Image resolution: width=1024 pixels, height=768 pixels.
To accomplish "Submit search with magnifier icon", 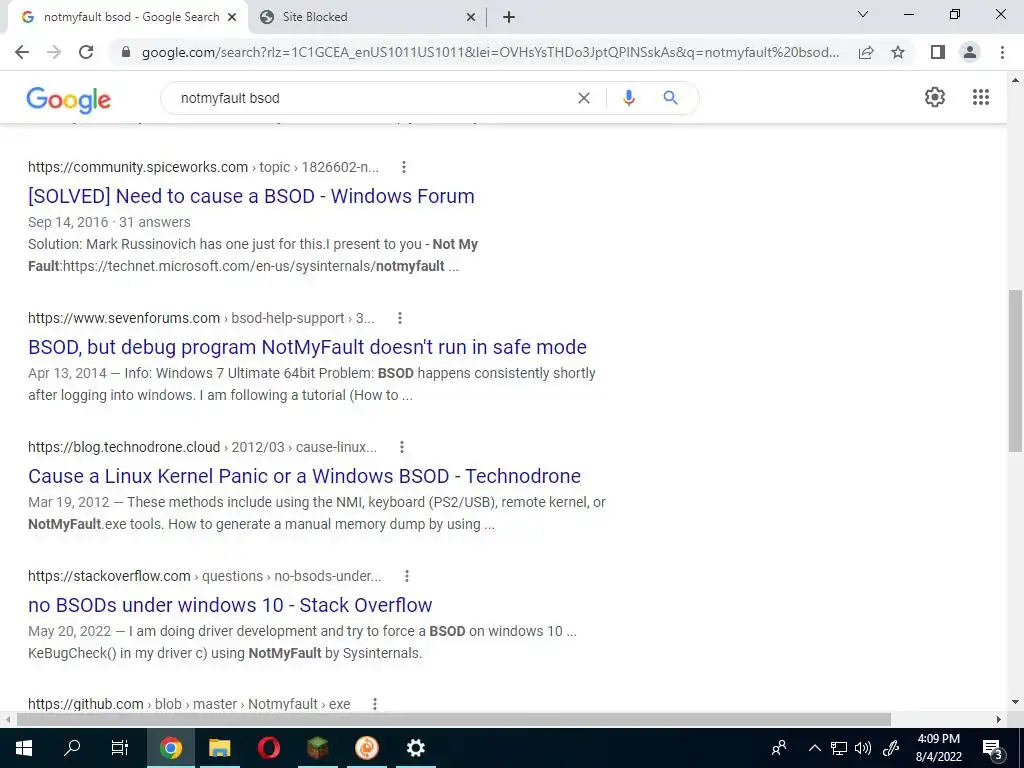I will coord(670,98).
